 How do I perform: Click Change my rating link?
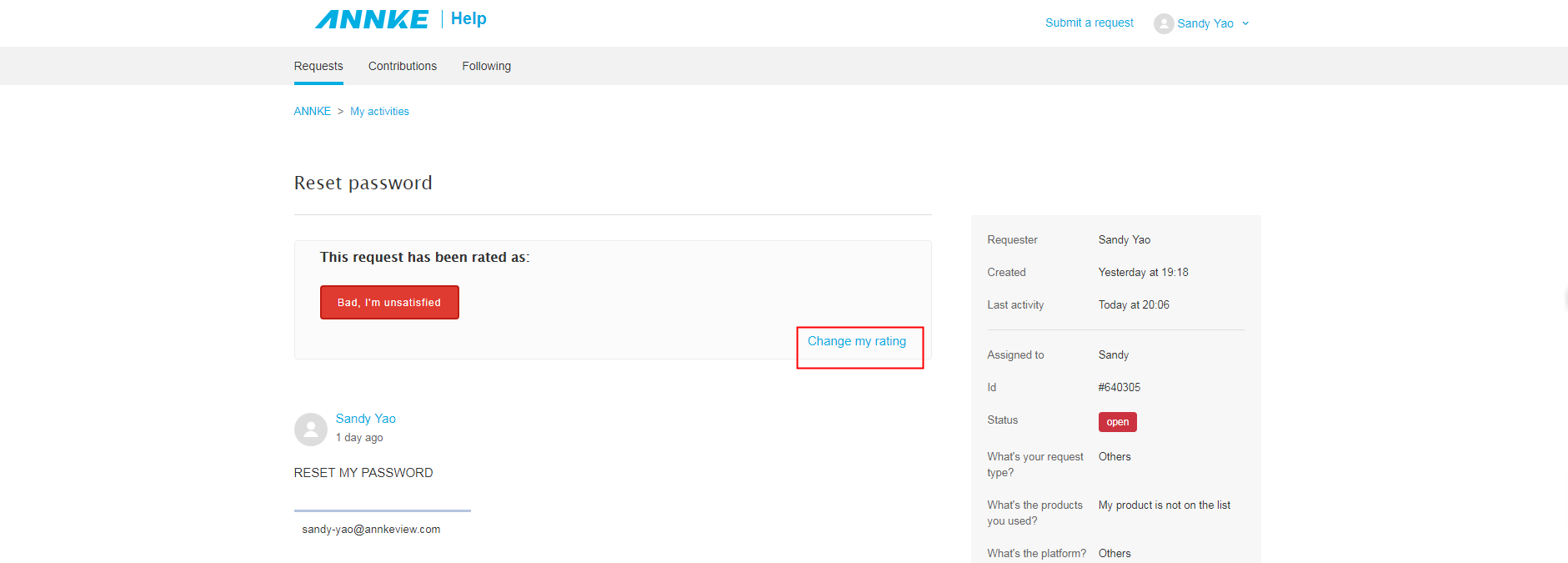[x=857, y=341]
